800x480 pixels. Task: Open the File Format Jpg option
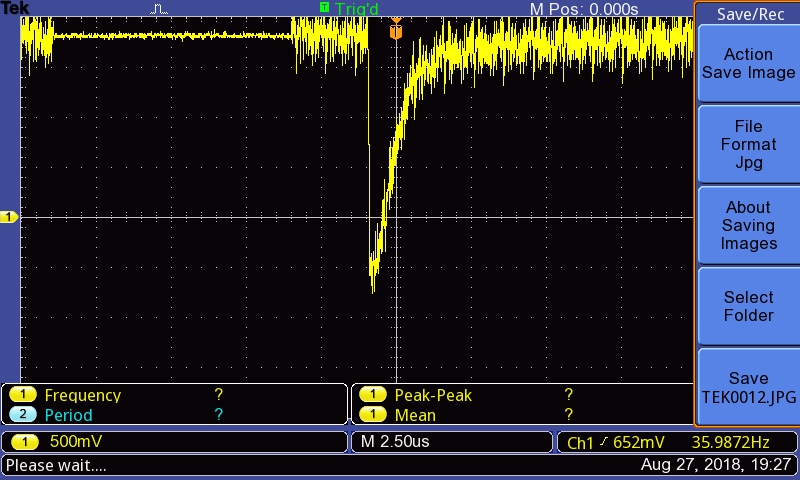pos(748,144)
